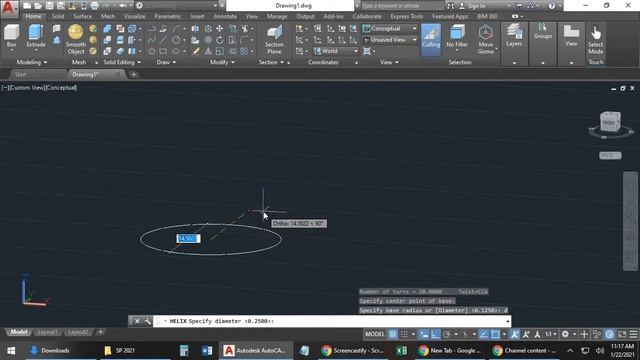The width and height of the screenshot is (640, 360).
Task: Click the dynamic input diameter value box
Action: (x=188, y=238)
